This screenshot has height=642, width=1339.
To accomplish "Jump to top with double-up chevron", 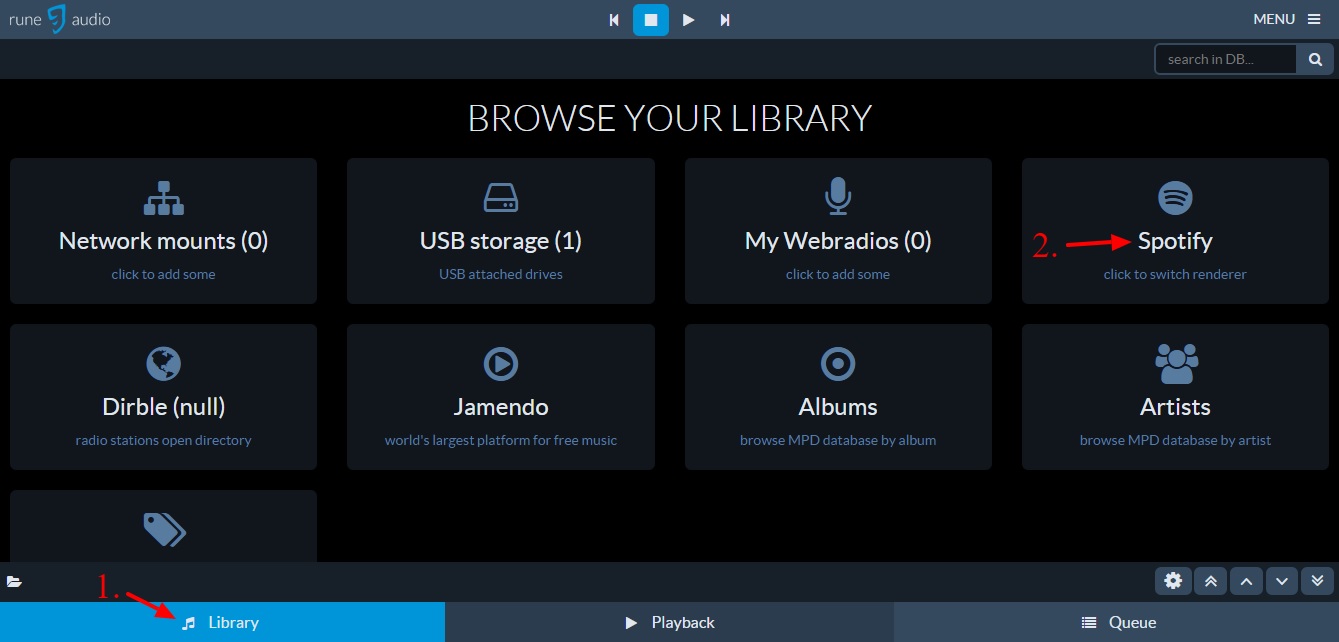I will click(x=1210, y=580).
